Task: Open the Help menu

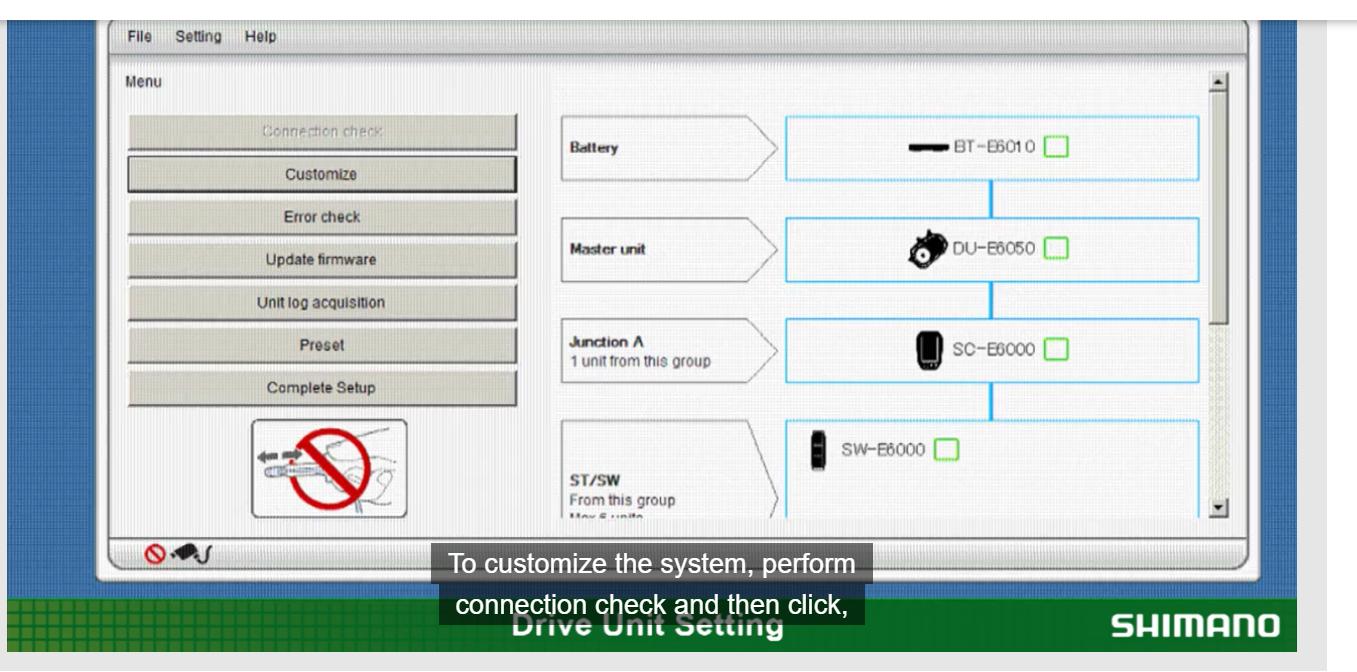Action: tap(260, 36)
